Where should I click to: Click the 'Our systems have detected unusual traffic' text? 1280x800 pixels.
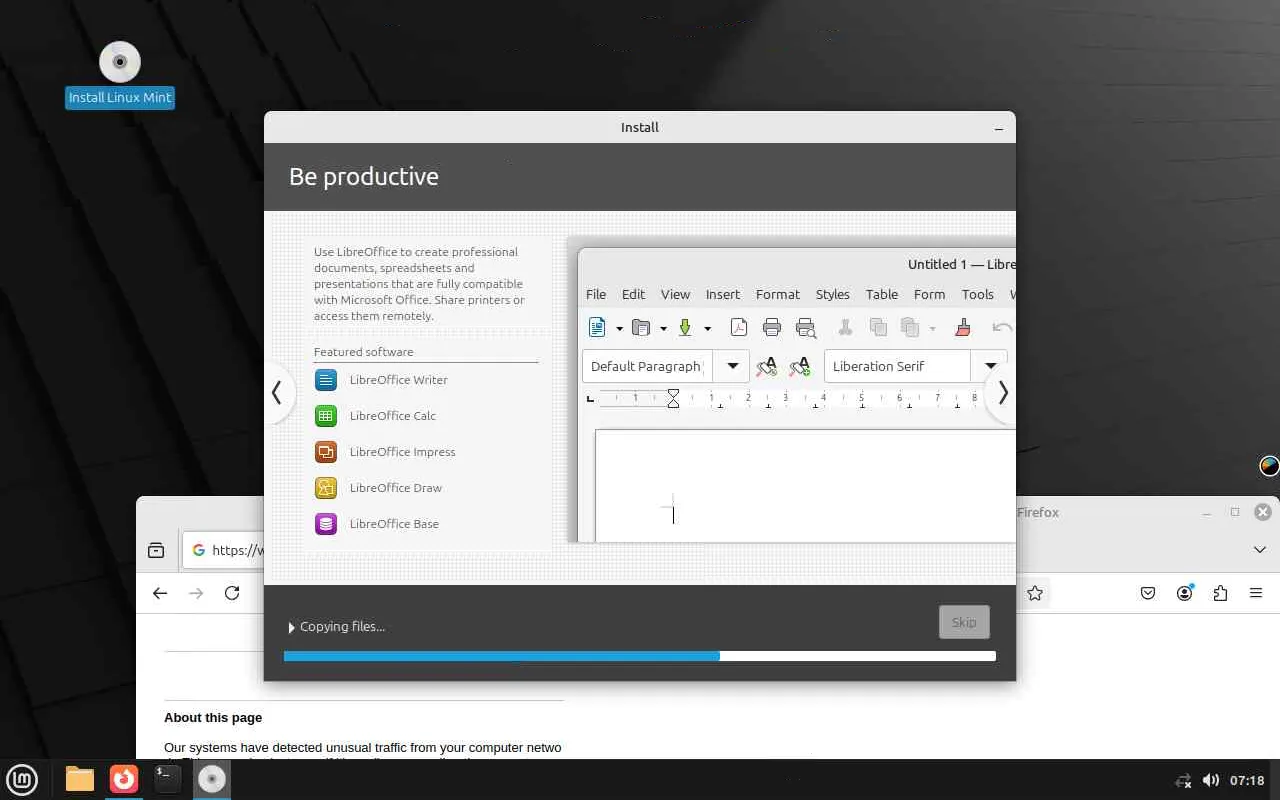coord(363,747)
